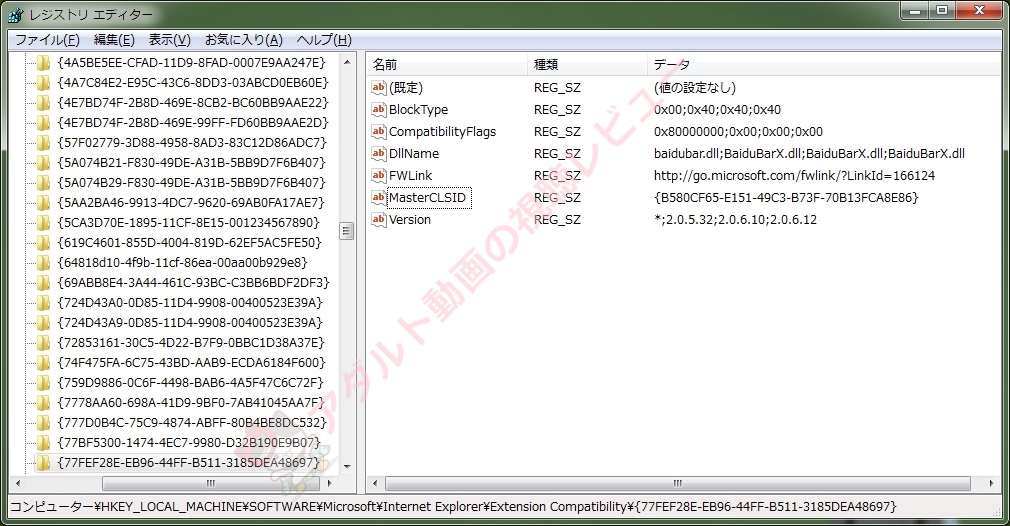Screen dimensions: 1010x526
Task: Click folder icon of {5A074B21-F830-49DE-A31B-5BB9D7F6B407}
Action: tap(43, 162)
